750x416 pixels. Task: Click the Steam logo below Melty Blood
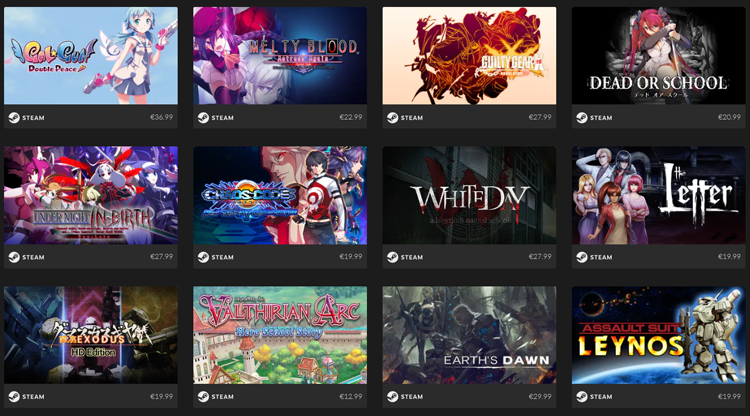click(203, 118)
